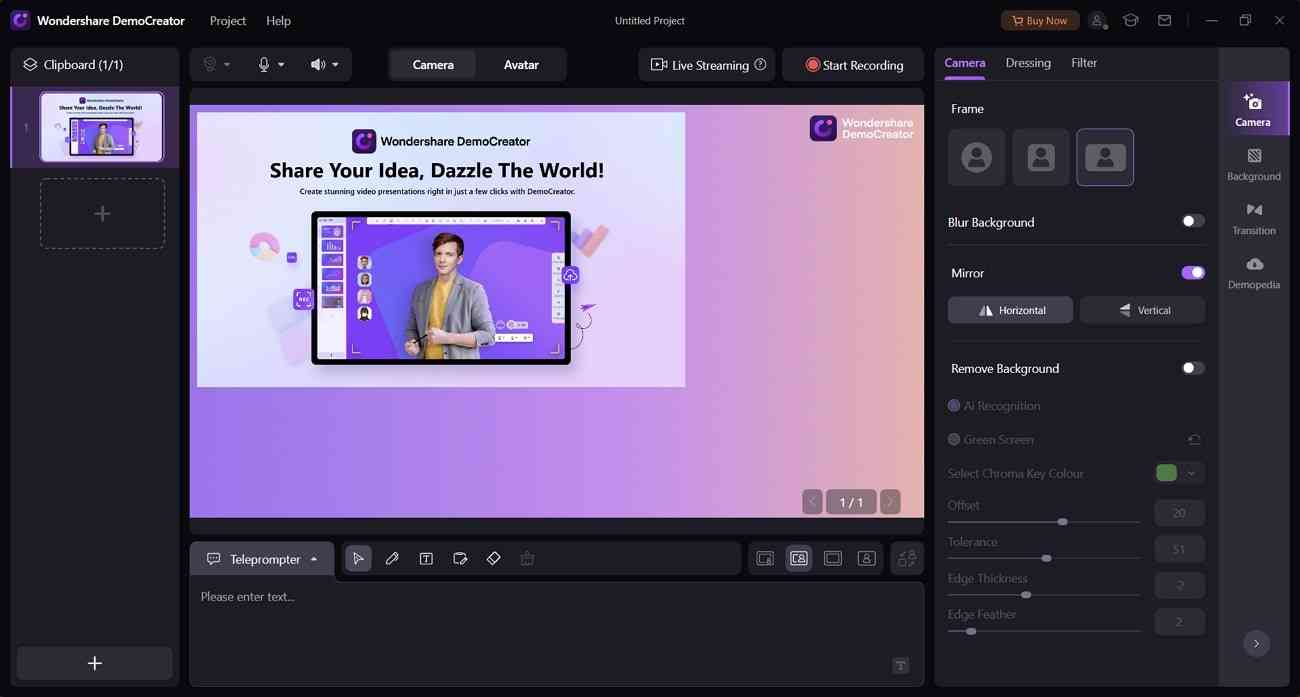Open the Background side panel

point(1254,164)
